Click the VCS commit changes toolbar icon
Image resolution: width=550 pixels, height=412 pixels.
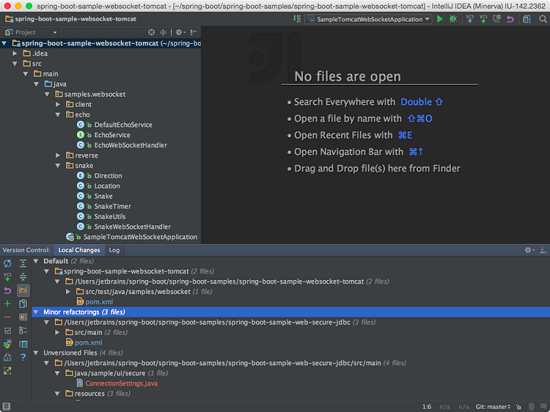[483, 19]
